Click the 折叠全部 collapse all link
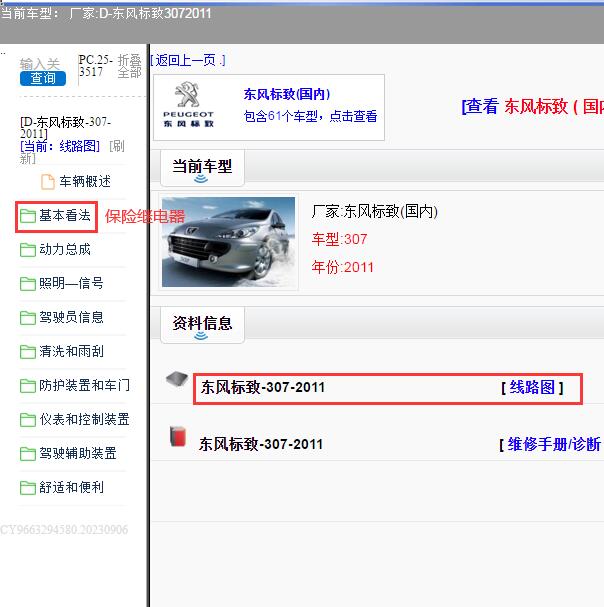The width and height of the screenshot is (604, 607). 129,66
